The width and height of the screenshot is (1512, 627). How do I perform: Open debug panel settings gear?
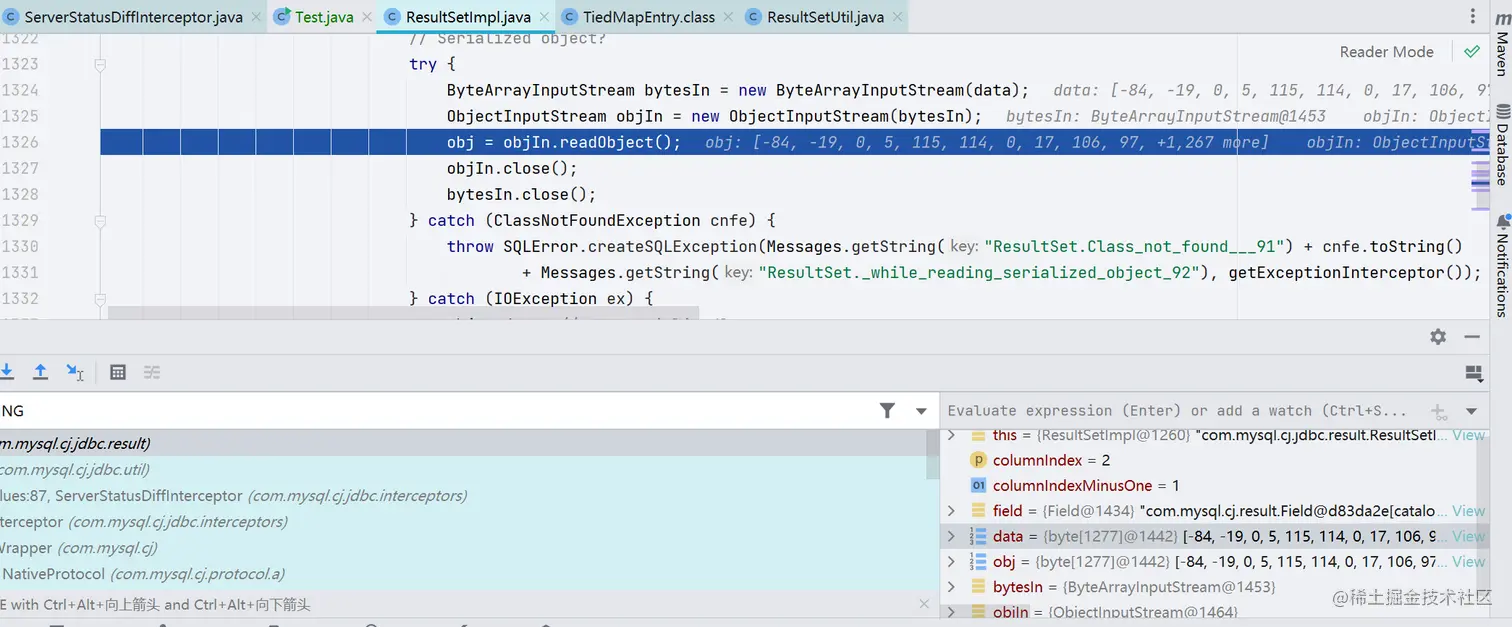1438,337
